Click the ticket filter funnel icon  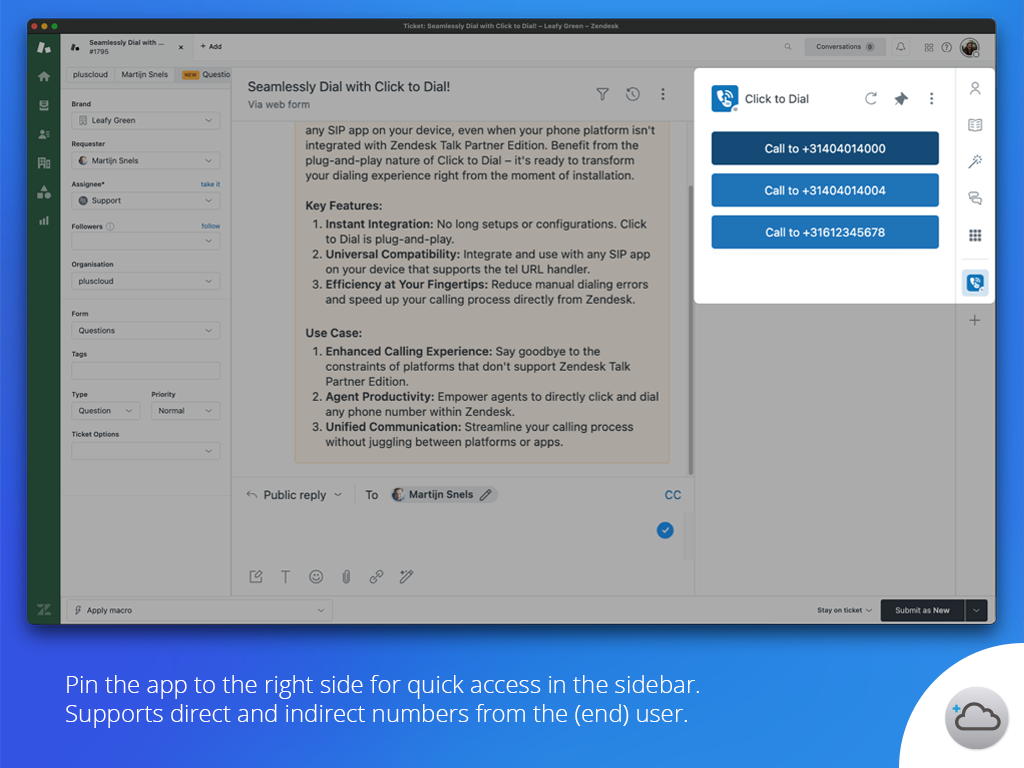(x=602, y=94)
